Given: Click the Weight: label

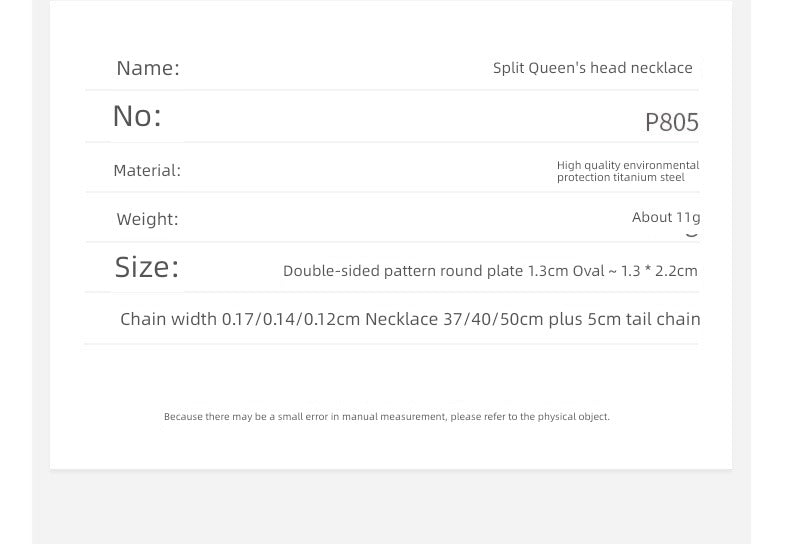Looking at the screenshot, I should coord(147,219).
